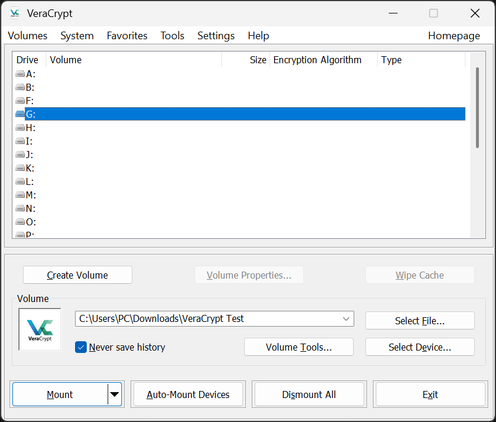This screenshot has width=496, height=422.
Task: Click the VeraCrypt logo in Volume section
Action: pos(40,329)
